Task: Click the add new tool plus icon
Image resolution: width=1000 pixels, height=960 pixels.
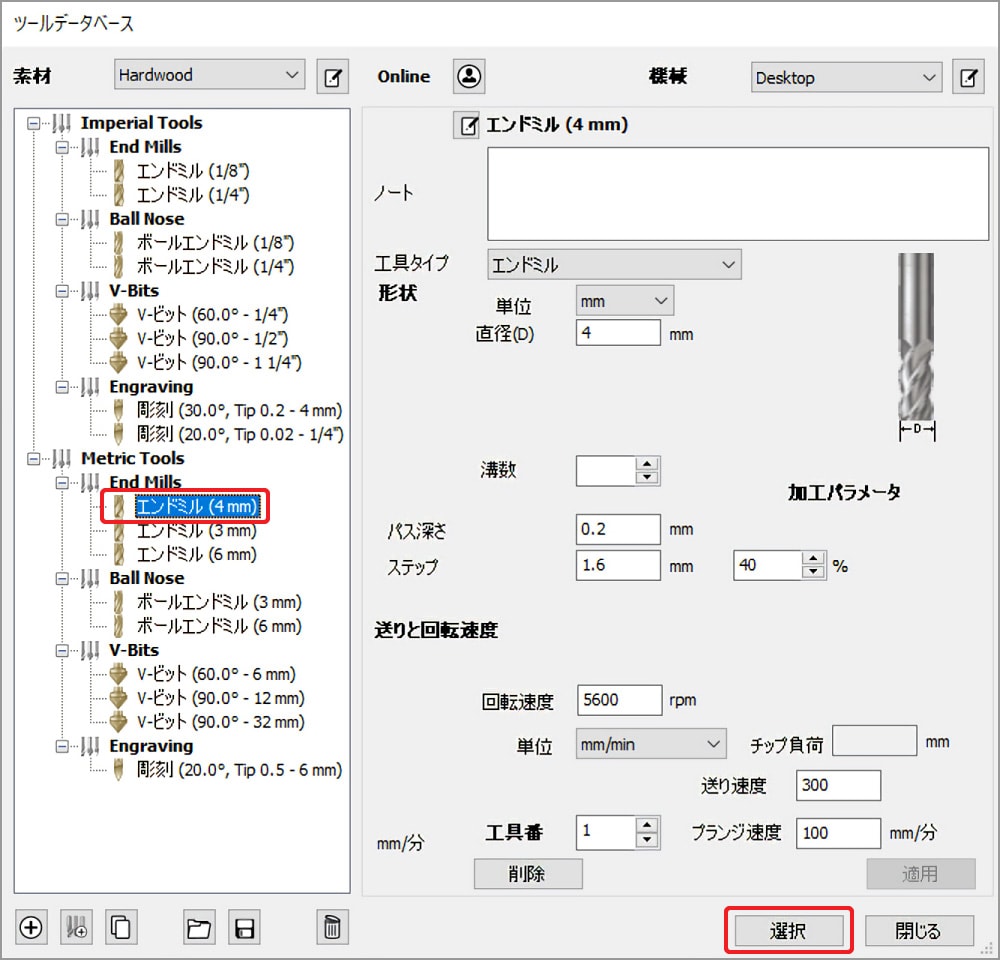Action: coord(31,927)
